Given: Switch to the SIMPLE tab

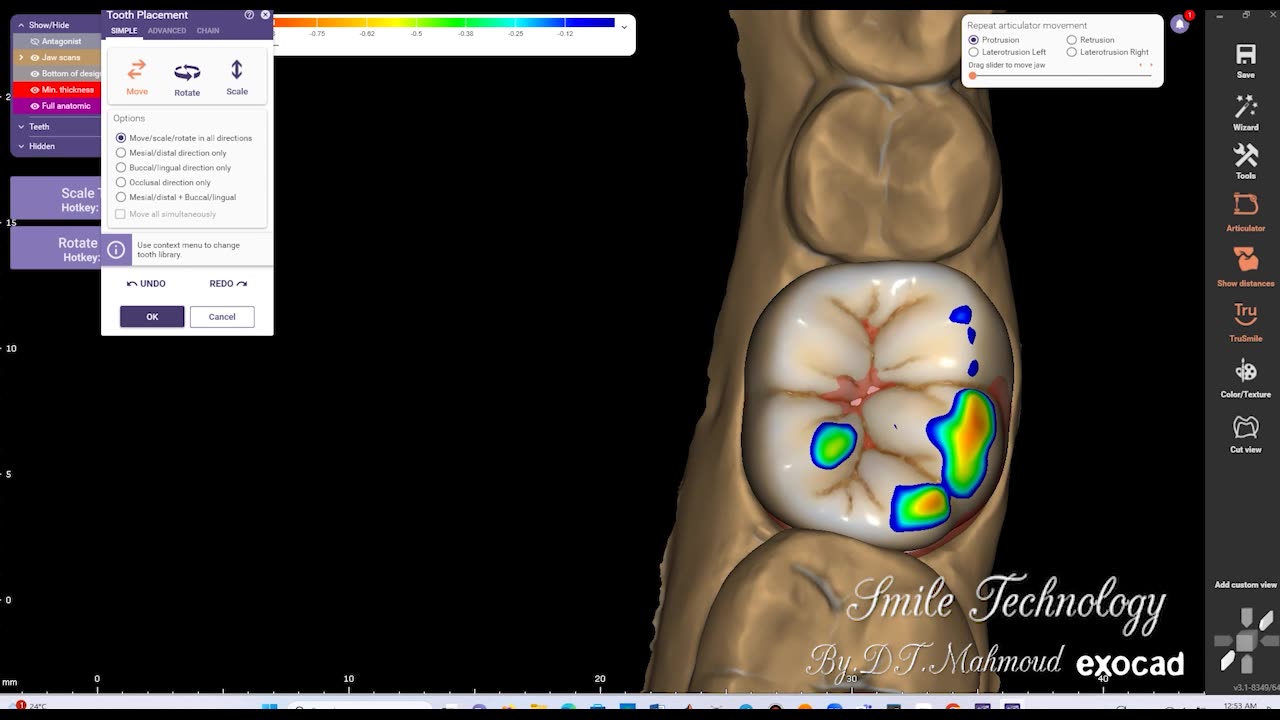Looking at the screenshot, I should point(124,31).
